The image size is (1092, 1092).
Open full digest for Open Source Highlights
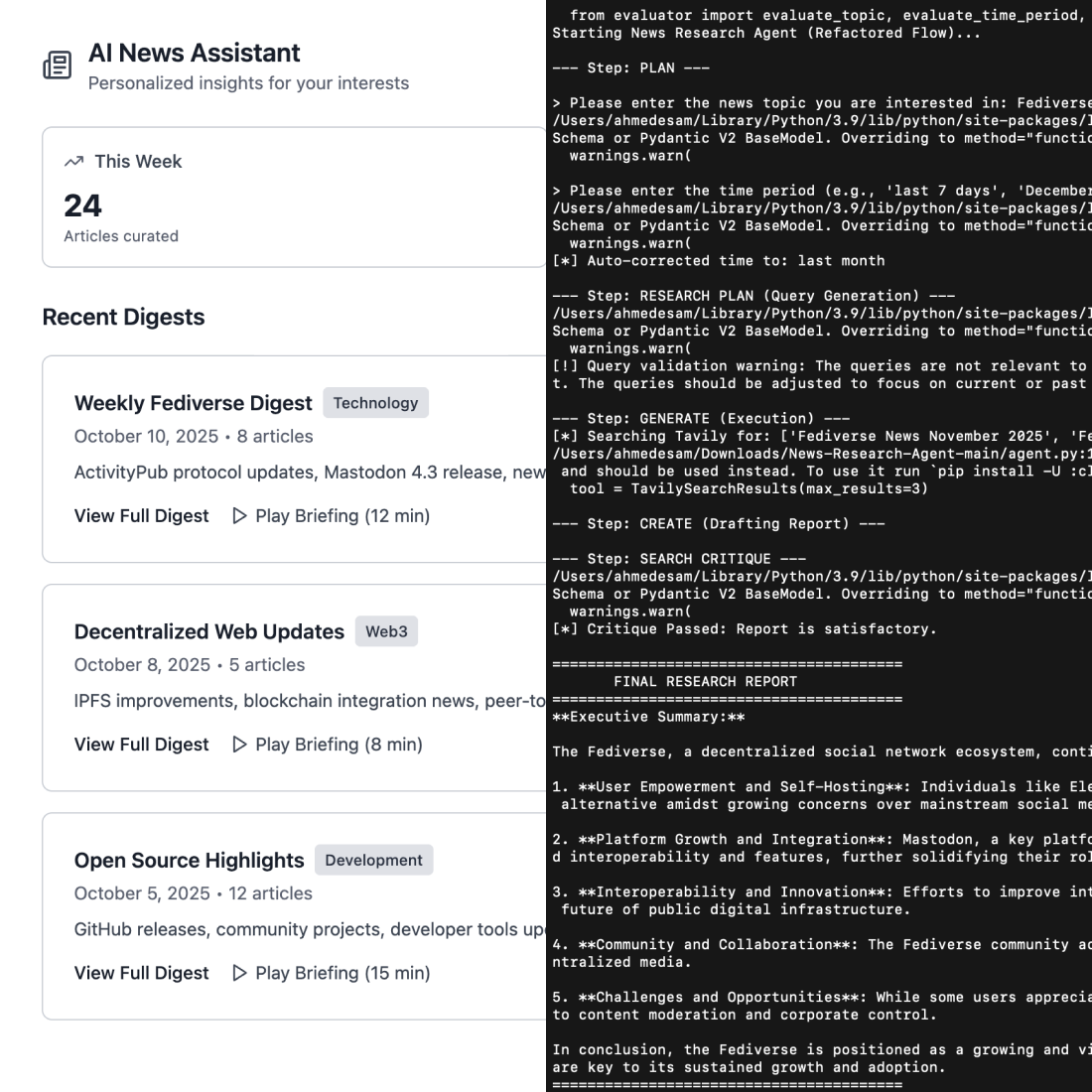(x=141, y=973)
